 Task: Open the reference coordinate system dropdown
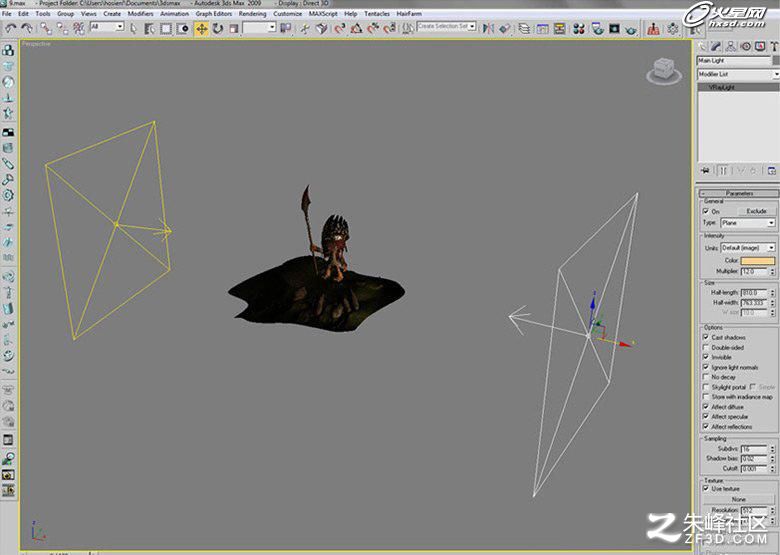[259, 27]
